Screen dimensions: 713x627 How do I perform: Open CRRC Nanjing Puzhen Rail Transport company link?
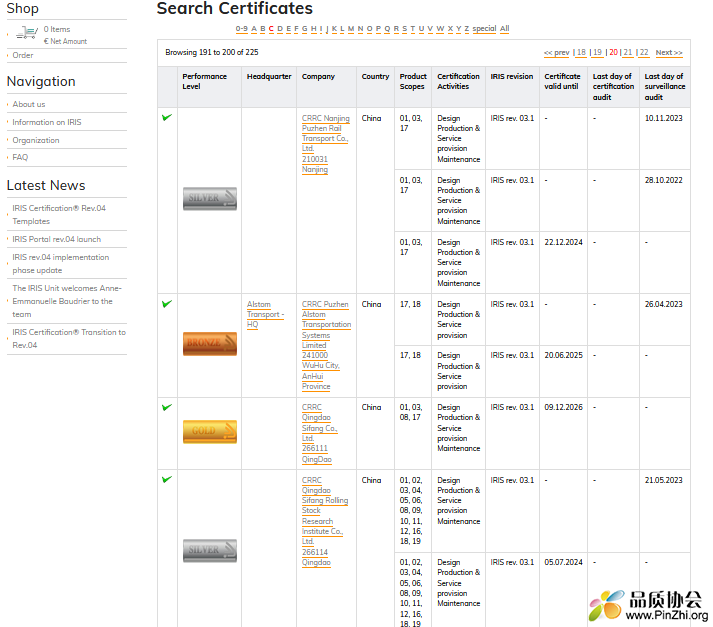click(x=326, y=144)
